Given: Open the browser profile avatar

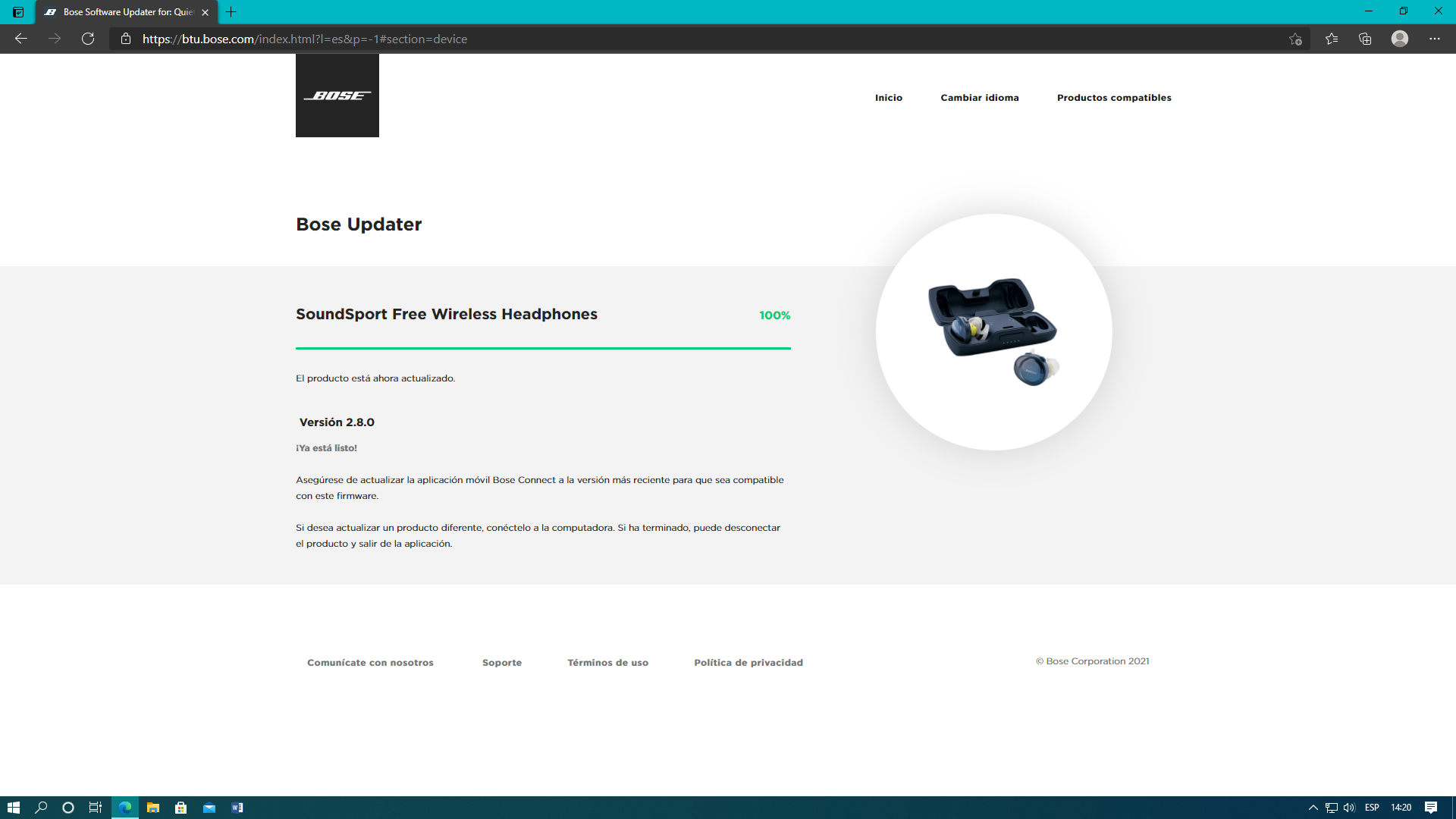Looking at the screenshot, I should click(1399, 39).
